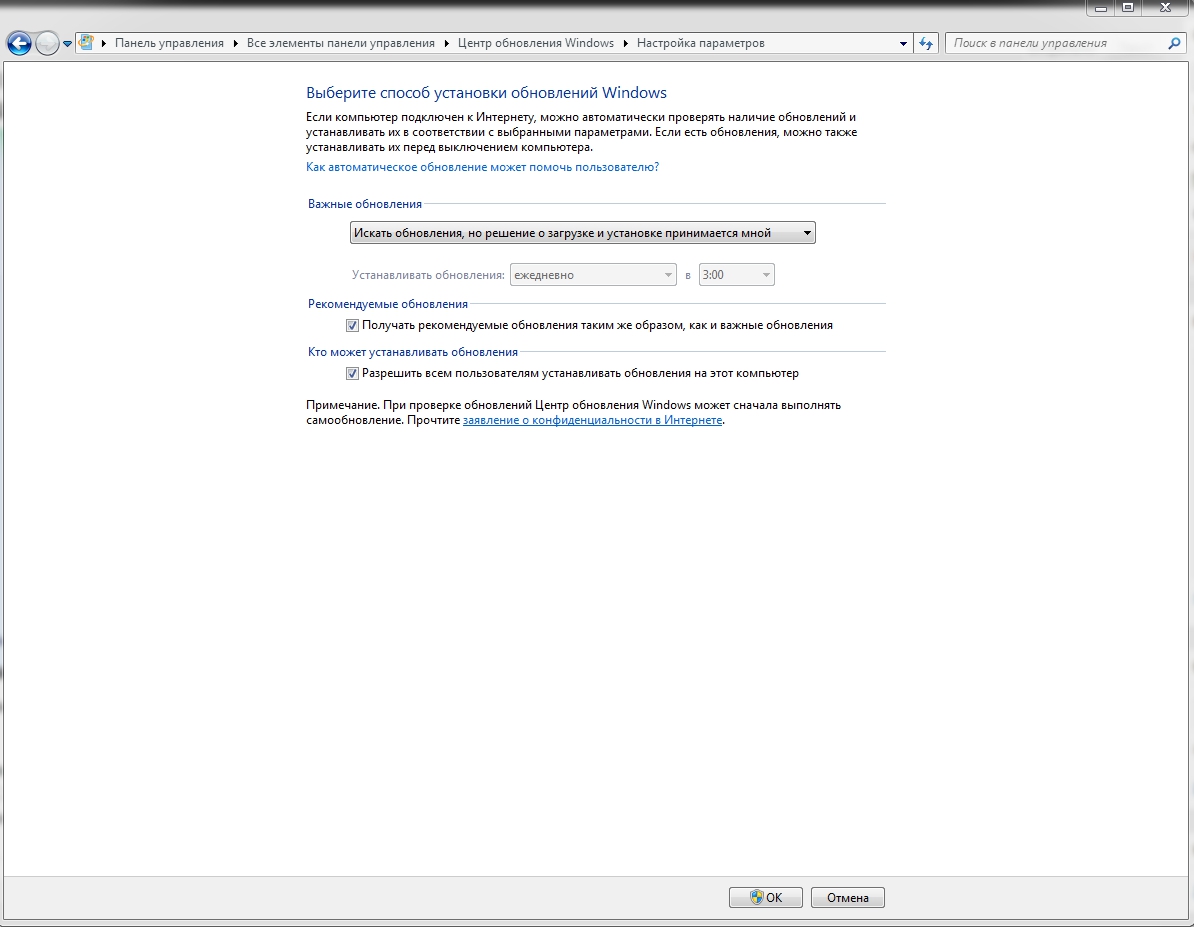The image size is (1194, 927).
Task: Click the 'Отмена' button
Action: (847, 898)
